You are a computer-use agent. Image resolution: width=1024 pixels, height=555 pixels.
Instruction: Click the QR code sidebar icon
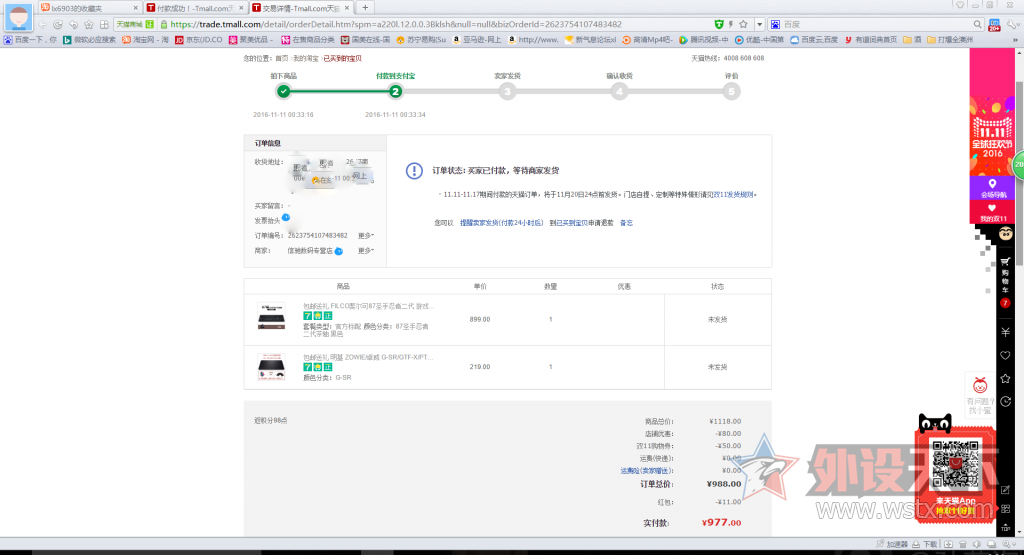coord(1006,509)
